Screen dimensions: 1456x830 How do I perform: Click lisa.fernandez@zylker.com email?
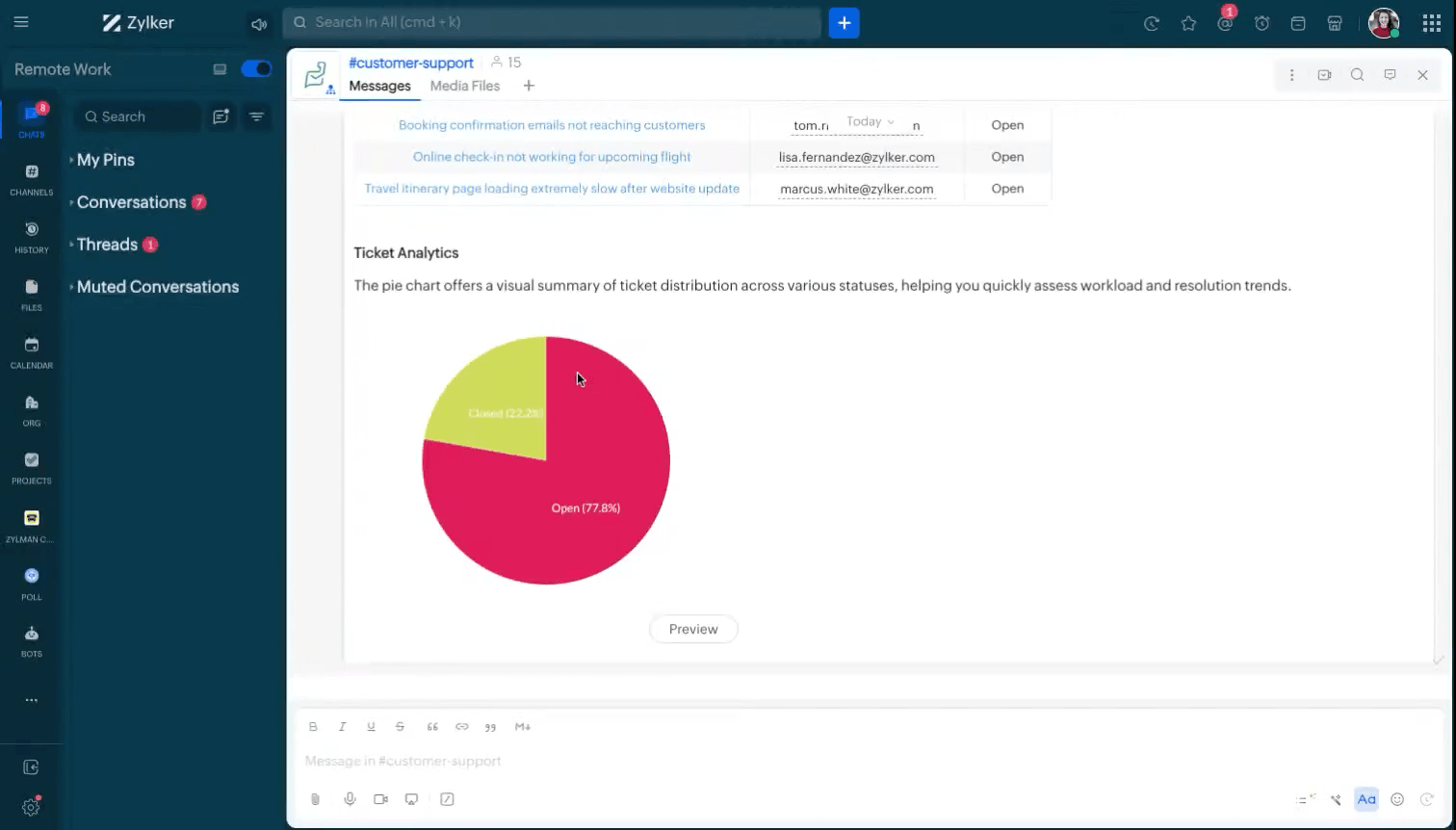857,157
